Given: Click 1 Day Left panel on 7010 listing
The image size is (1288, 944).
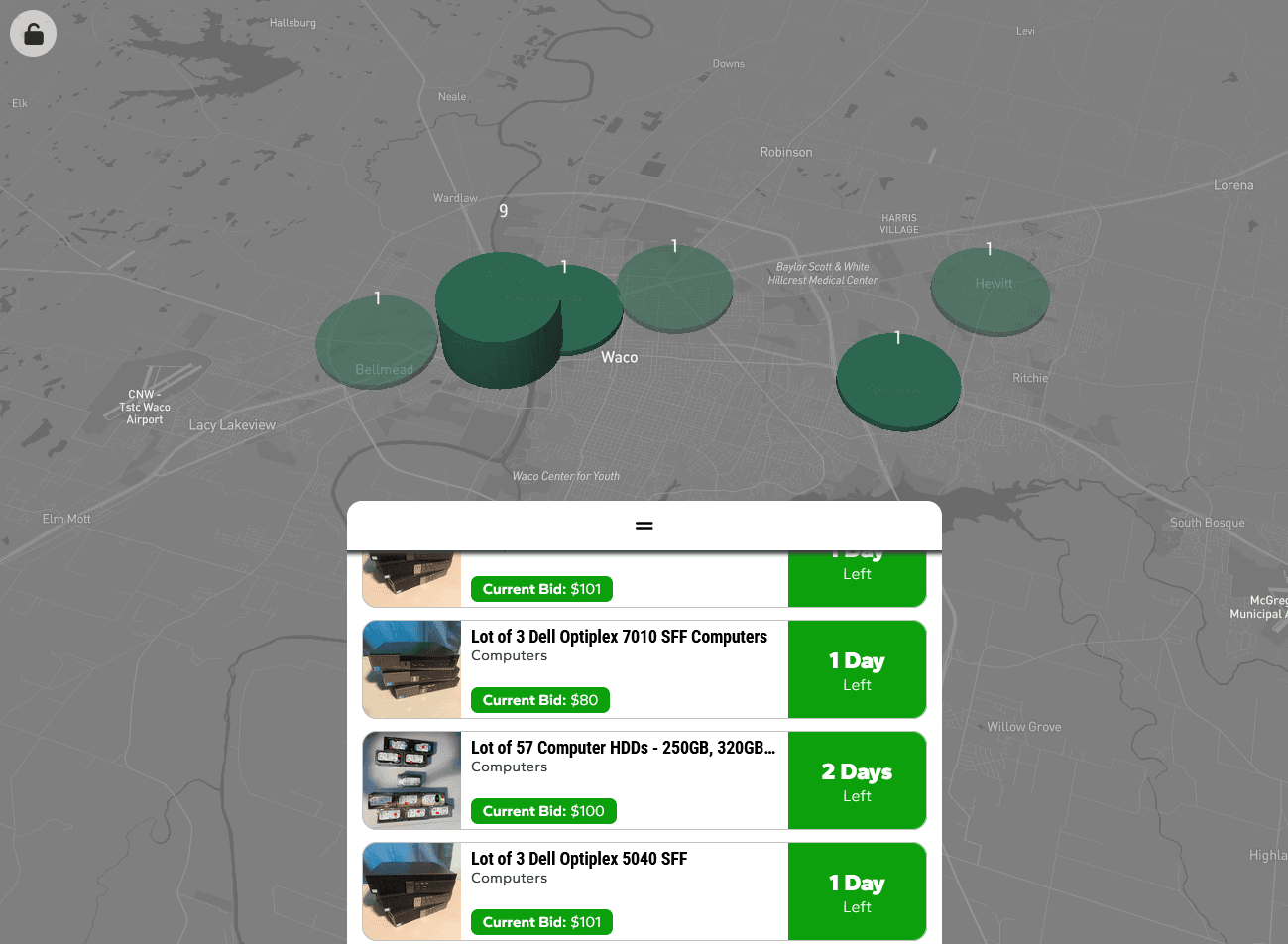Looking at the screenshot, I should (x=857, y=669).
